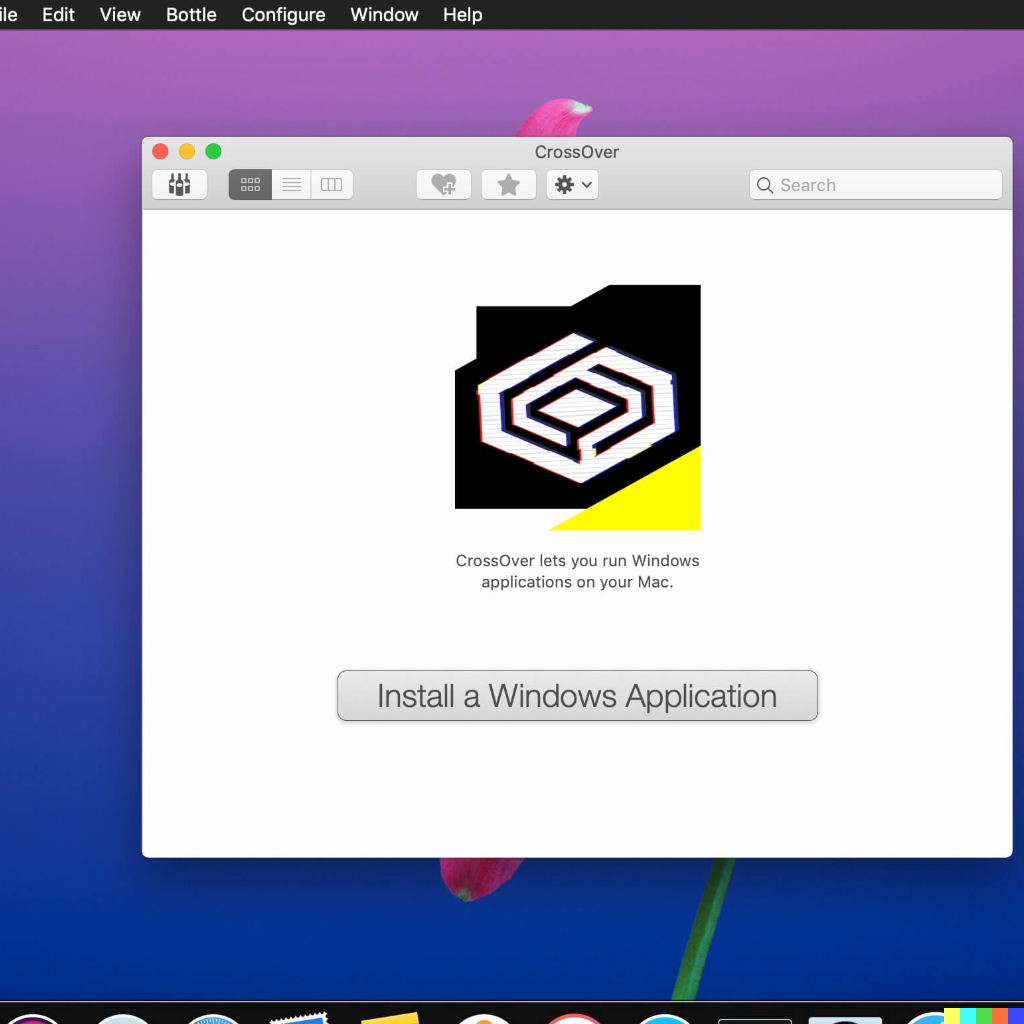Zoom the CrossOver window with green button
The image size is (1024, 1024).
click(214, 152)
